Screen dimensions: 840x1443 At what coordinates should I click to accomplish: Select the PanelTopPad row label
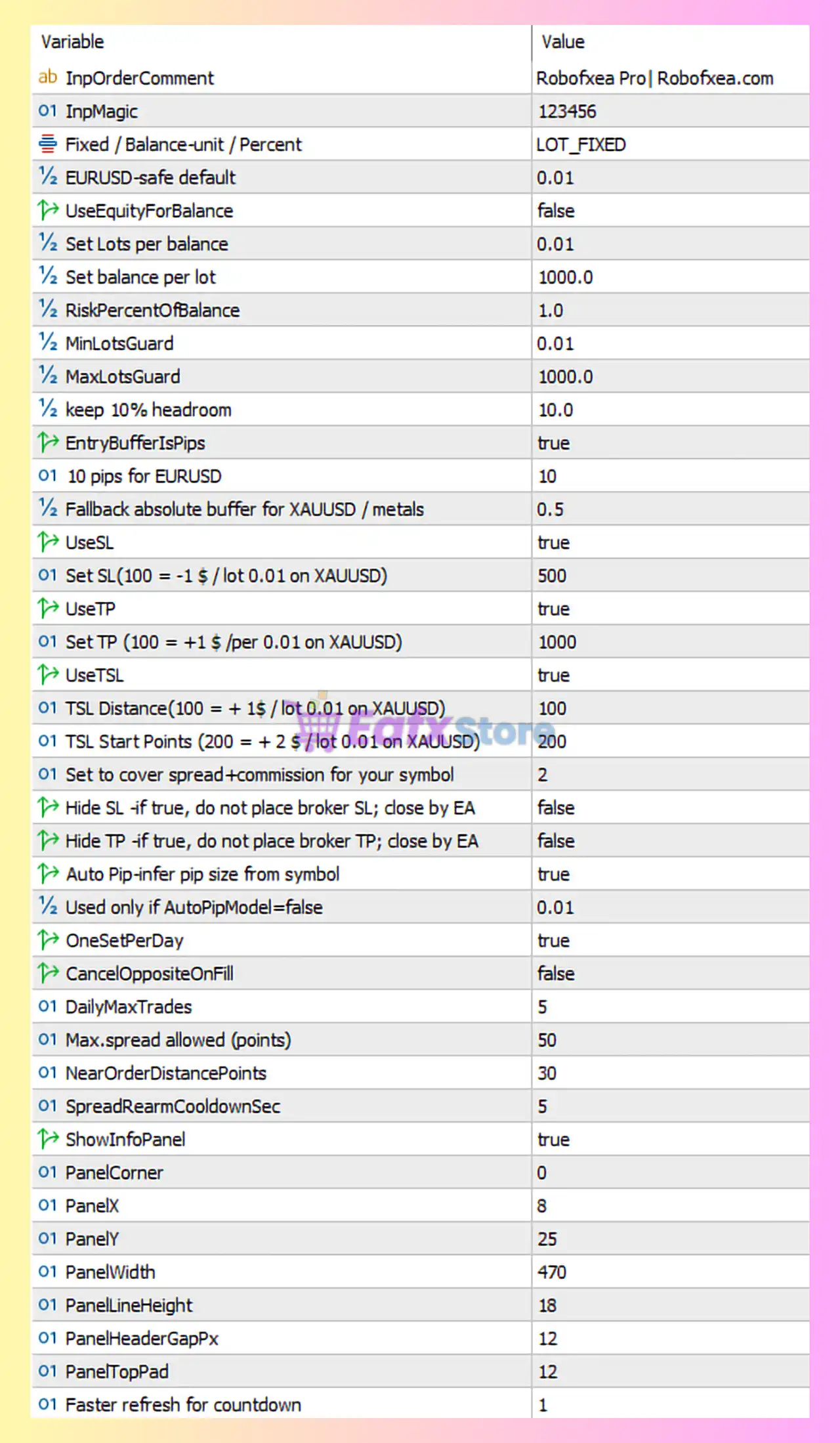(117, 1371)
